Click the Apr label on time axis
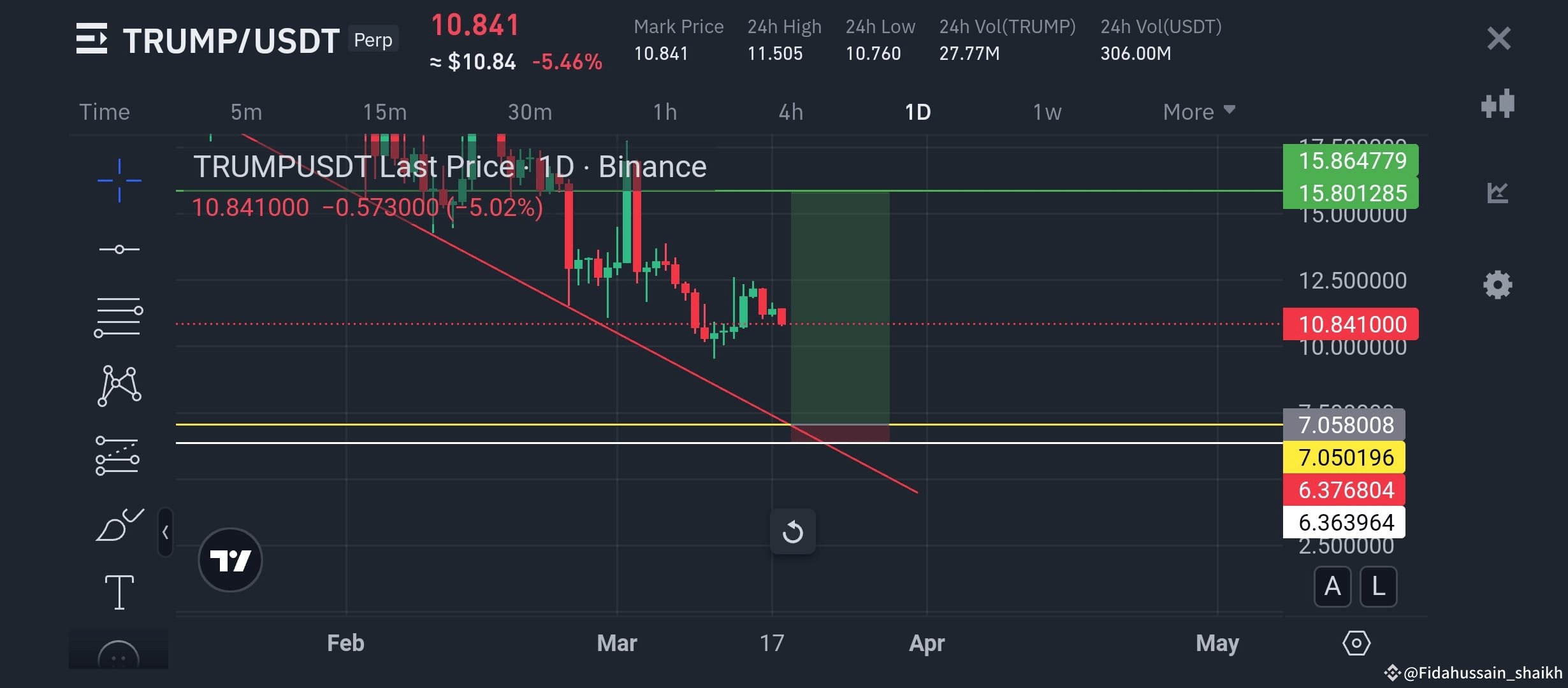 point(927,643)
